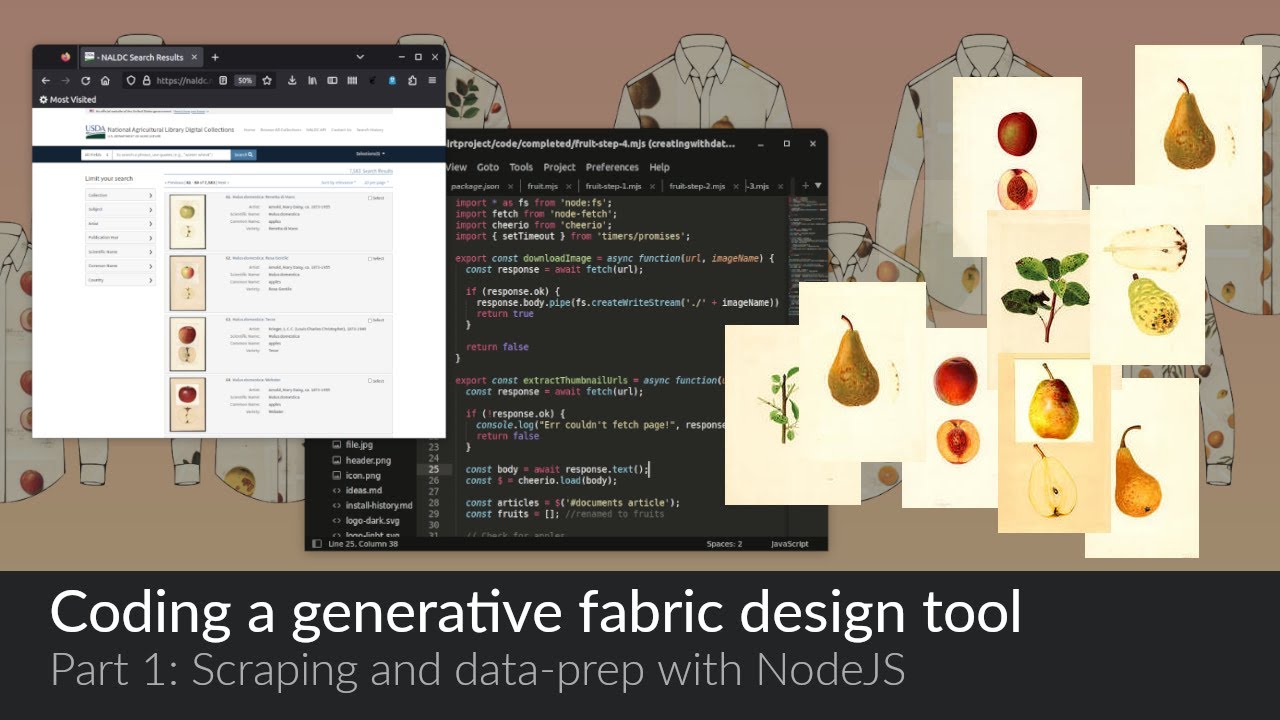Image resolution: width=1280 pixels, height=720 pixels.
Task: Toggle Sublime sidebar via status bar icon
Action: 318,544
